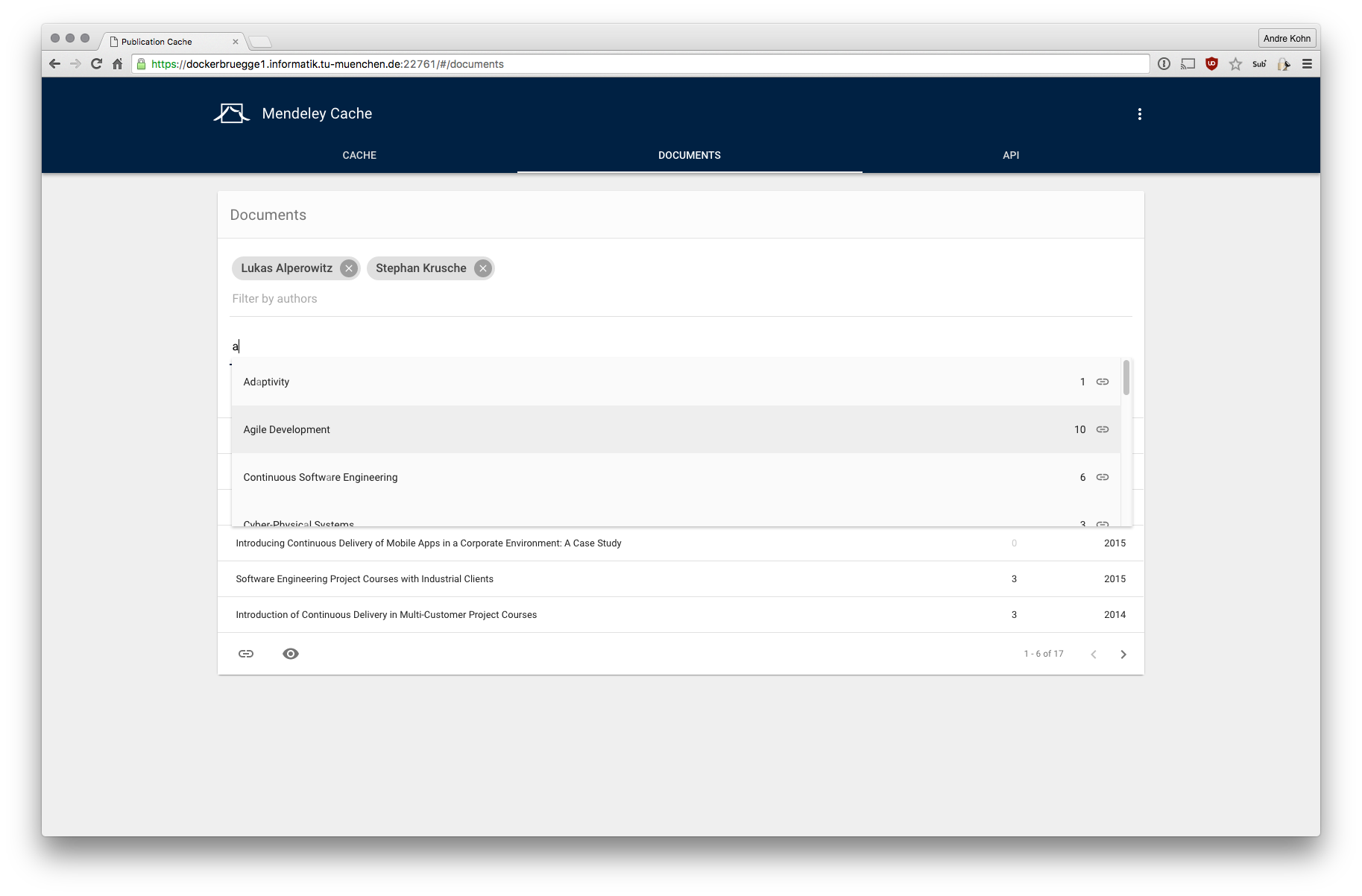Click the suggestion list scrollbar thumb
1362x896 pixels.
click(x=1126, y=377)
